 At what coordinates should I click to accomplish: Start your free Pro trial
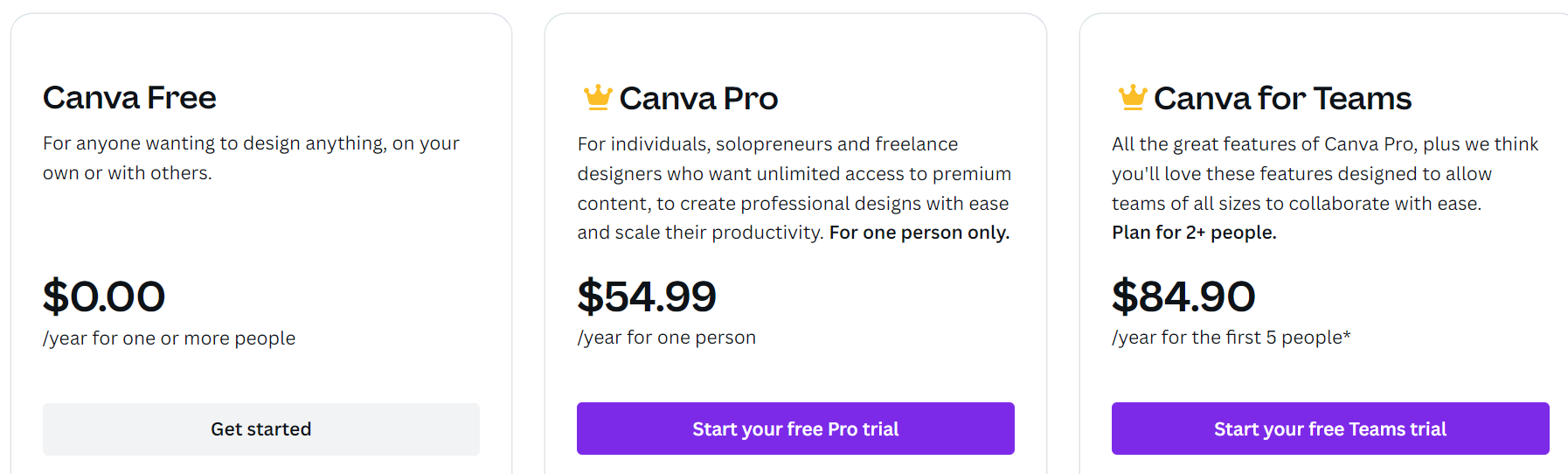coord(795,429)
